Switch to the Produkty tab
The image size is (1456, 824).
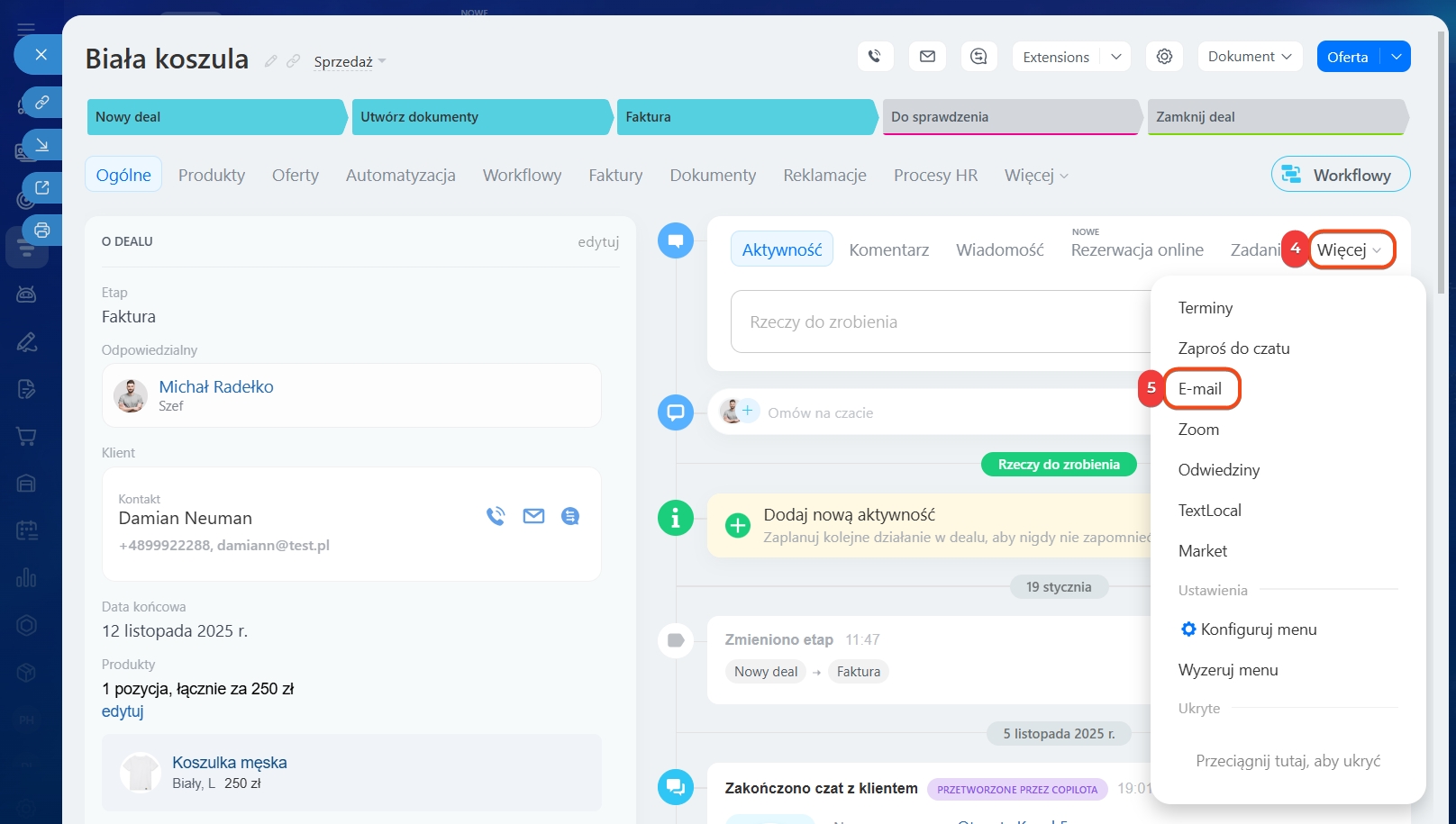point(212,175)
